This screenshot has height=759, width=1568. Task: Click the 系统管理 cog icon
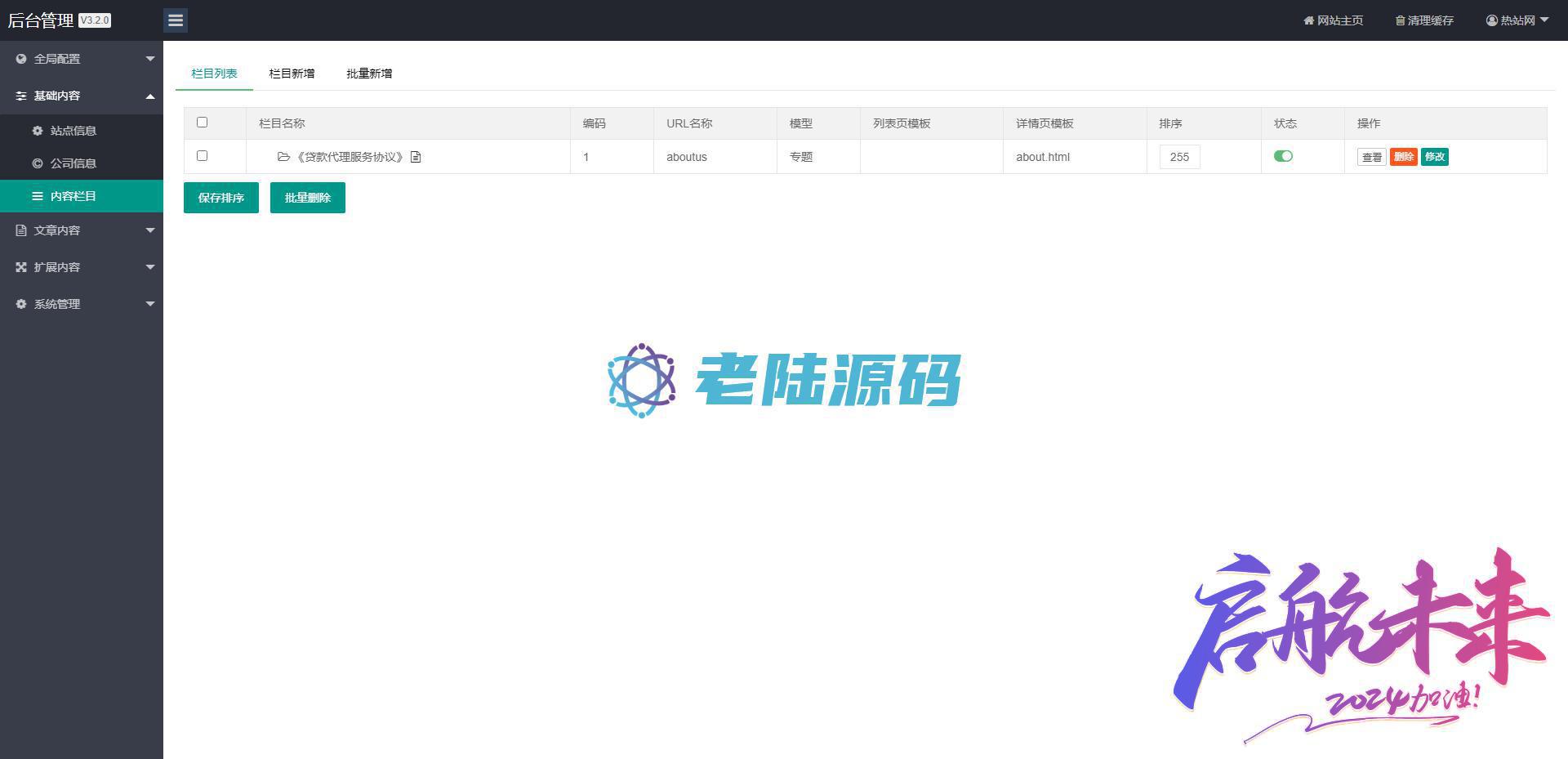(x=21, y=304)
